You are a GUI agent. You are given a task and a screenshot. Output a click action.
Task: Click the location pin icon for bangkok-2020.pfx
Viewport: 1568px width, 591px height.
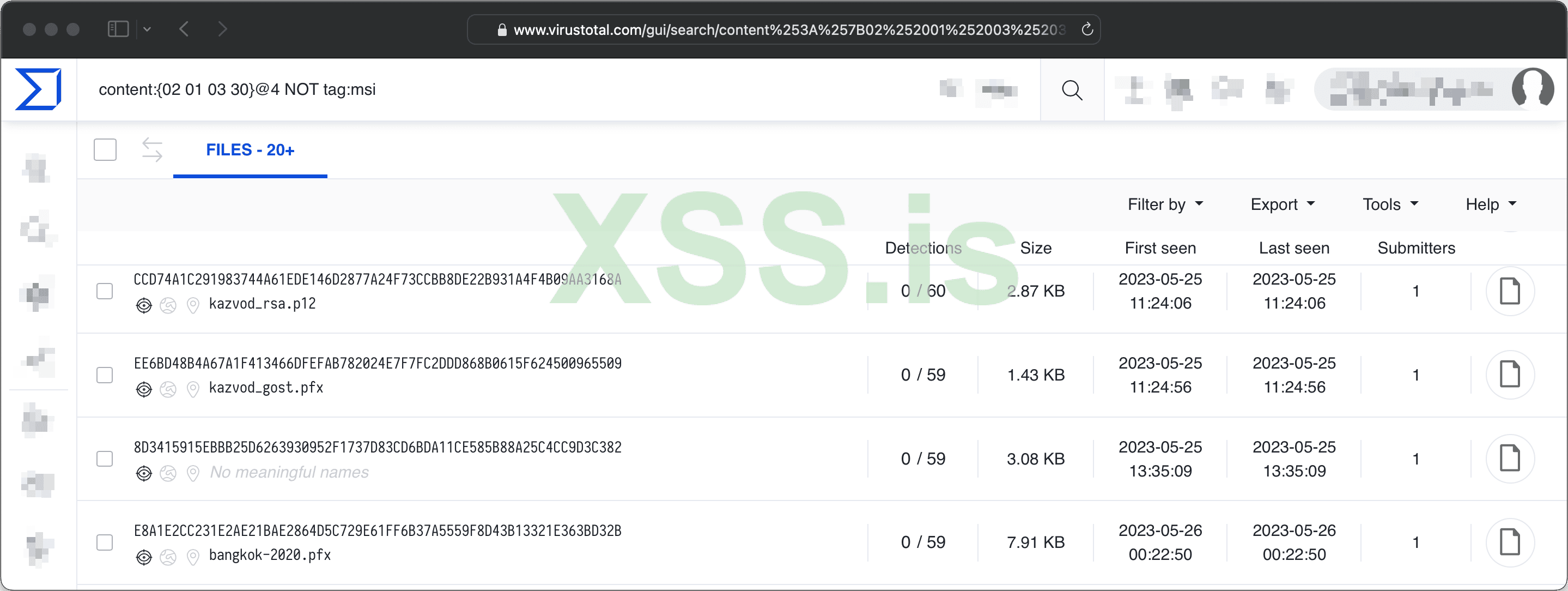click(x=193, y=557)
